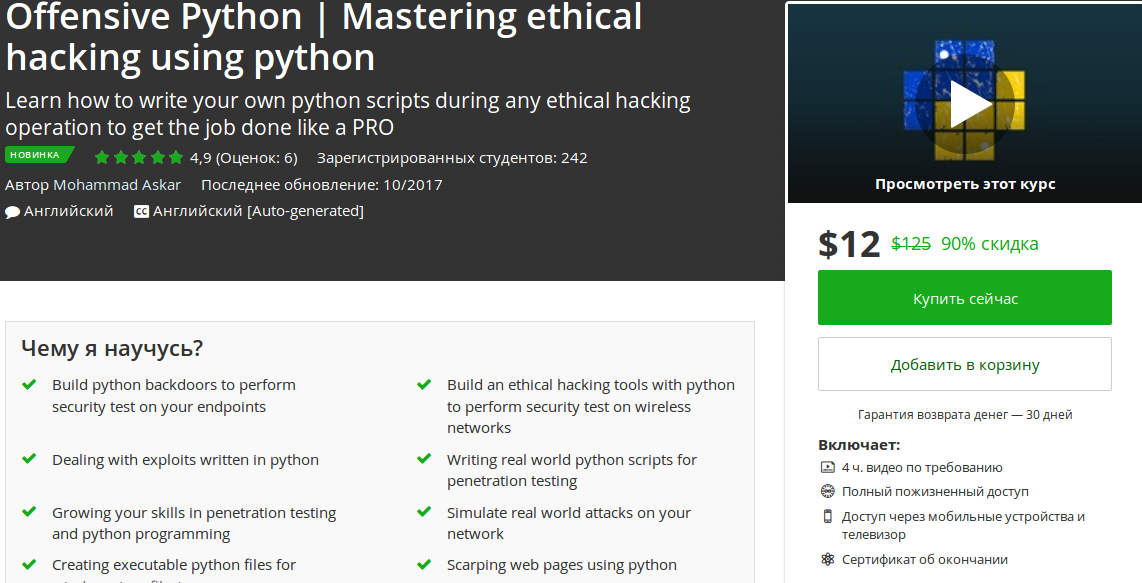The width and height of the screenshot is (1142, 583).
Task: Click the mobile device access icon
Action: pyautogui.click(x=827, y=517)
